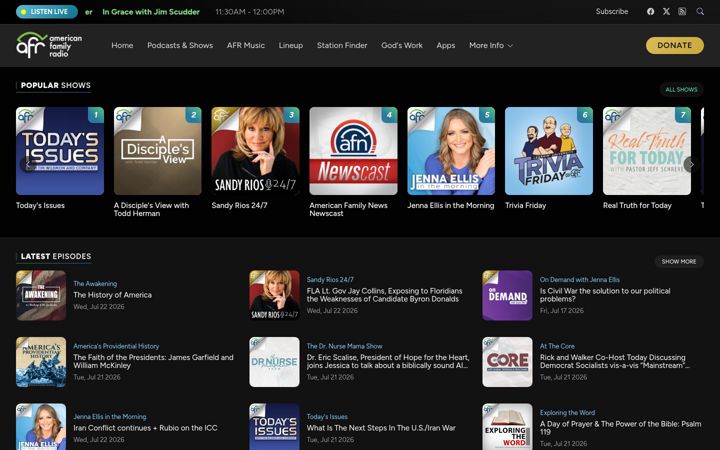Click the RSS feed icon
Viewport: 720px width, 450px height.
tap(682, 11)
